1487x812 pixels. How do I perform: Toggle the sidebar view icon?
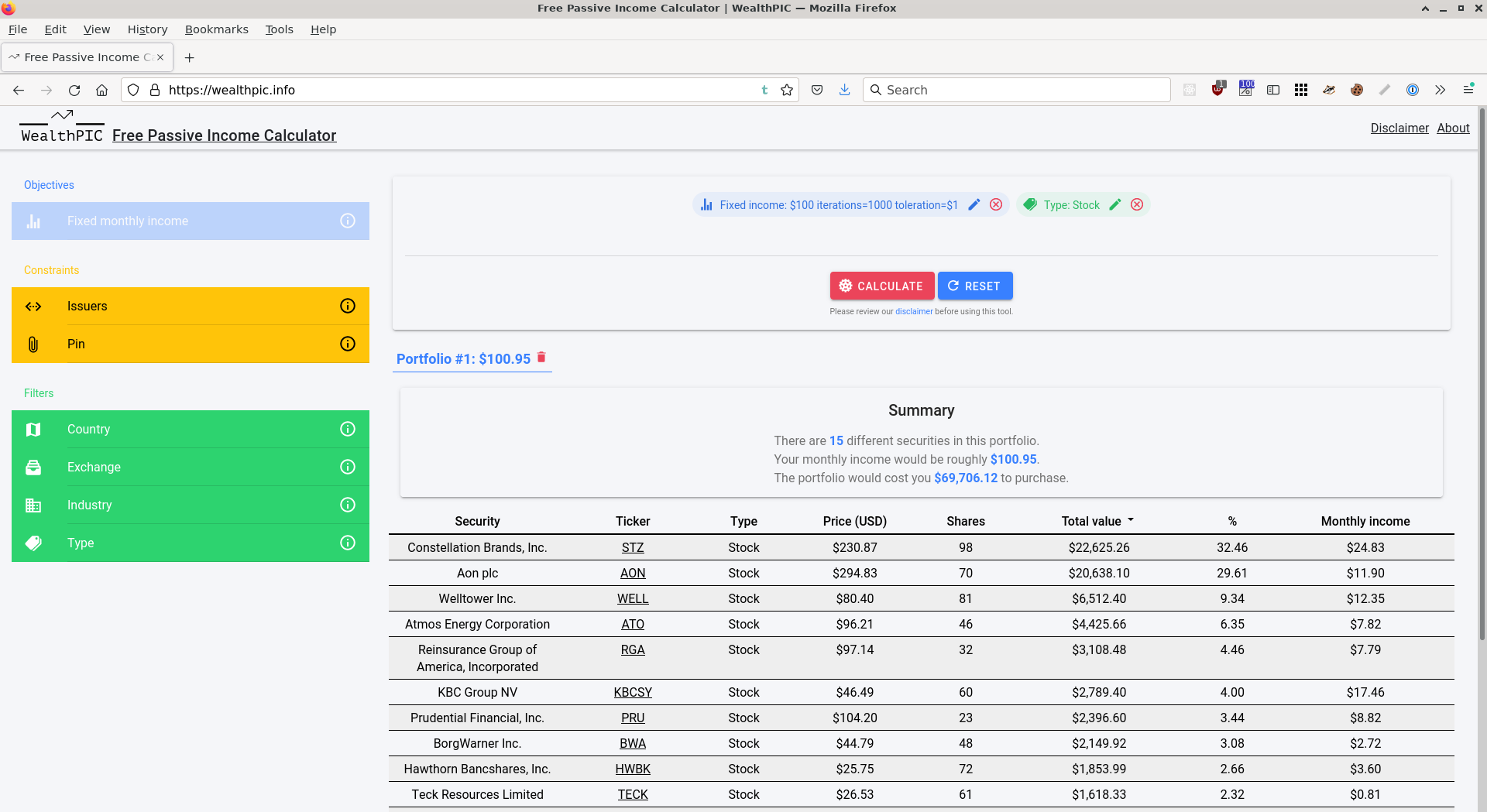coord(1273,90)
